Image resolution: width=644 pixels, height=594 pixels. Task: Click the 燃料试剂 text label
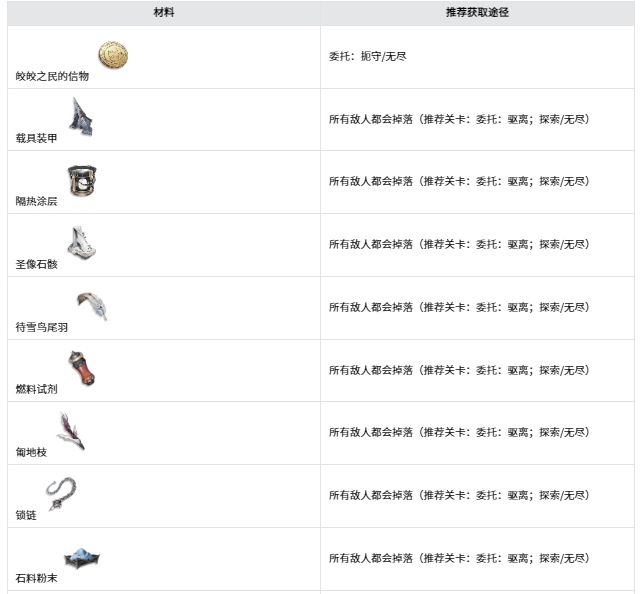click(37, 390)
